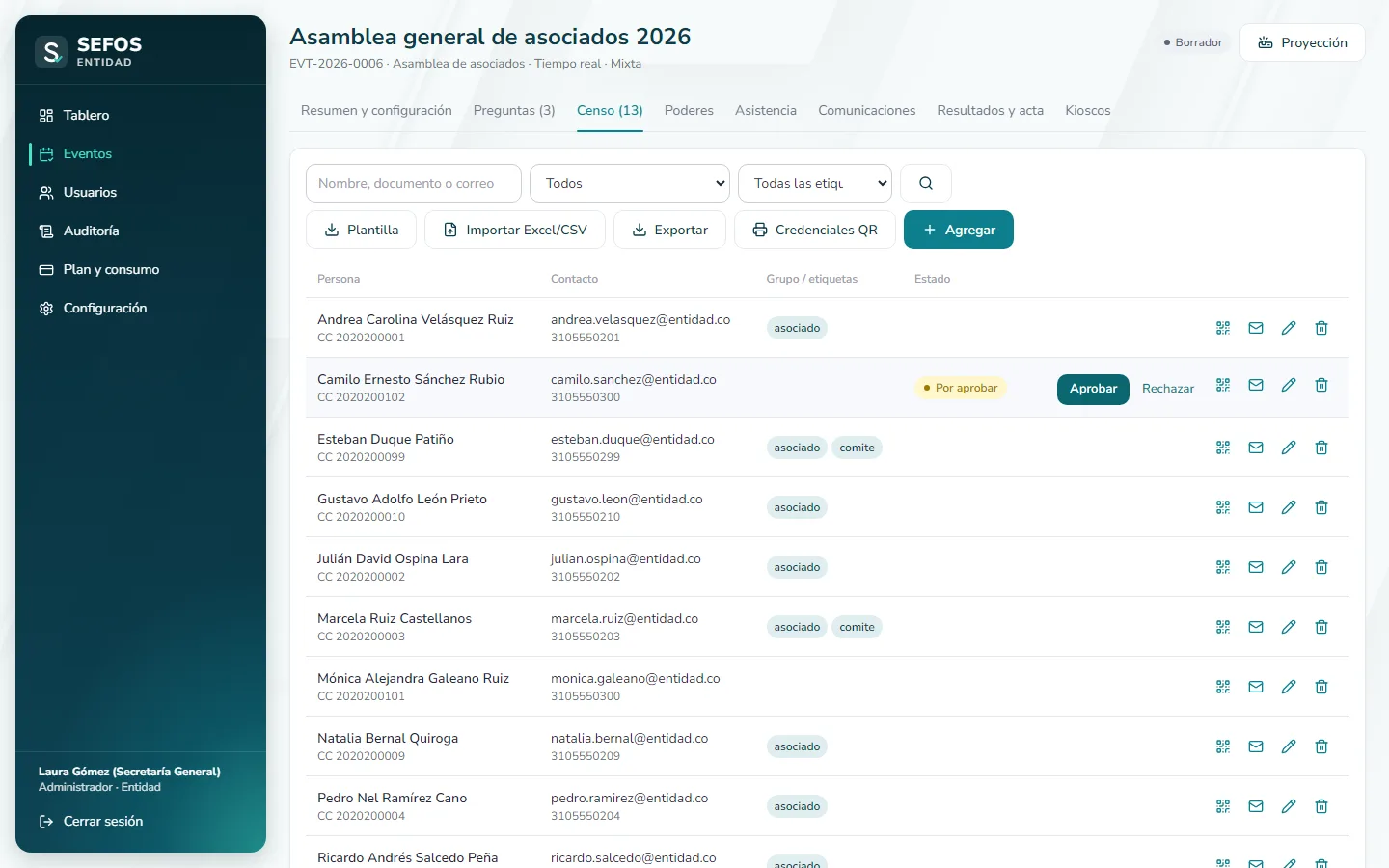Approve Camilo Ernesto Sánchez Rubio

pos(1093,389)
